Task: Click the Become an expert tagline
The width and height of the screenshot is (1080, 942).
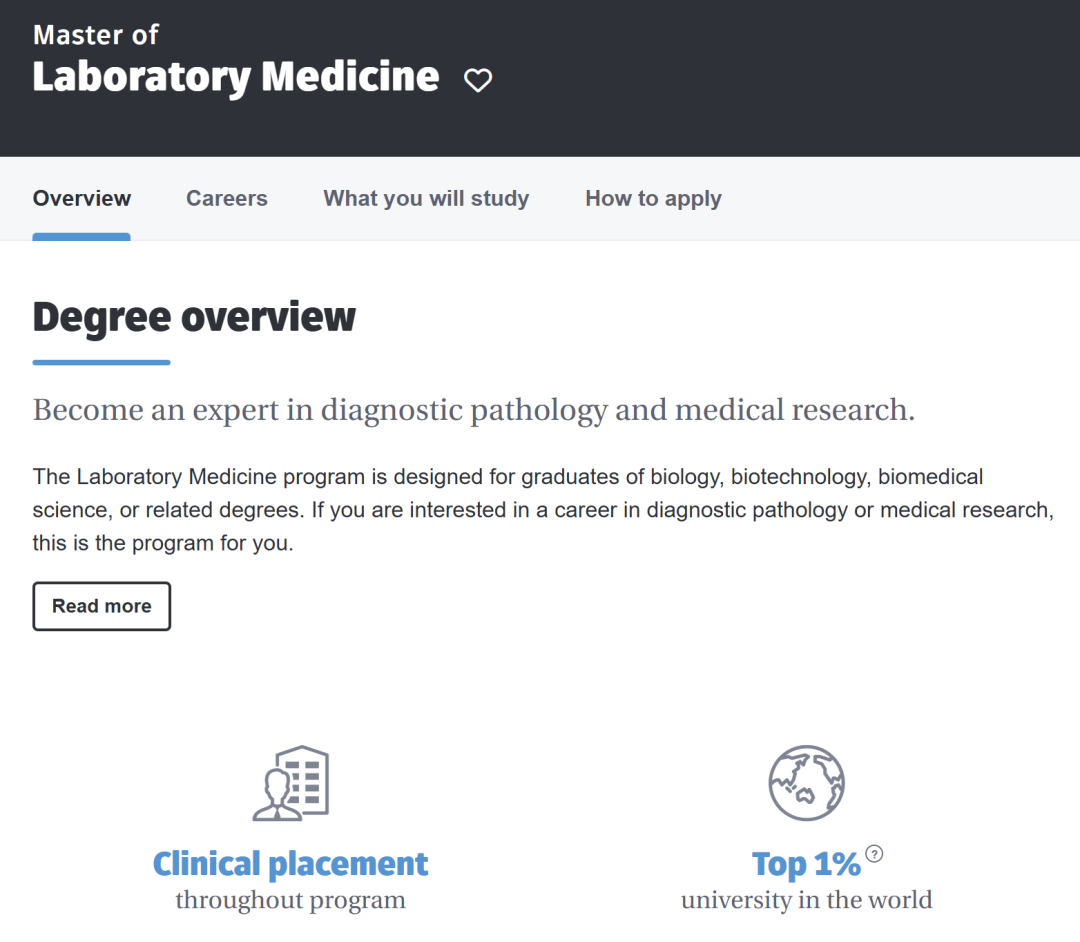Action: pyautogui.click(x=473, y=410)
